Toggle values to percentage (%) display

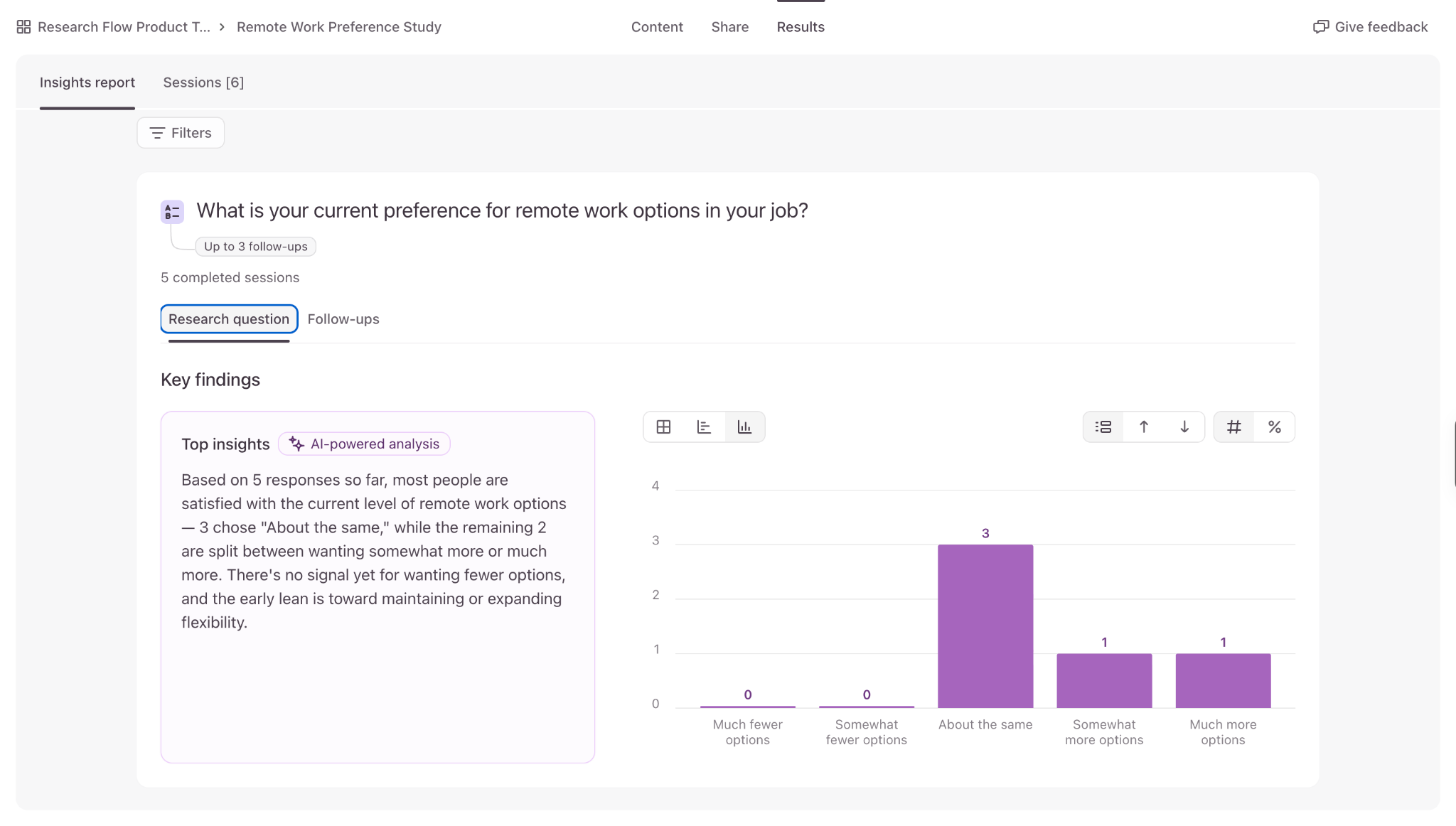pos(1275,427)
